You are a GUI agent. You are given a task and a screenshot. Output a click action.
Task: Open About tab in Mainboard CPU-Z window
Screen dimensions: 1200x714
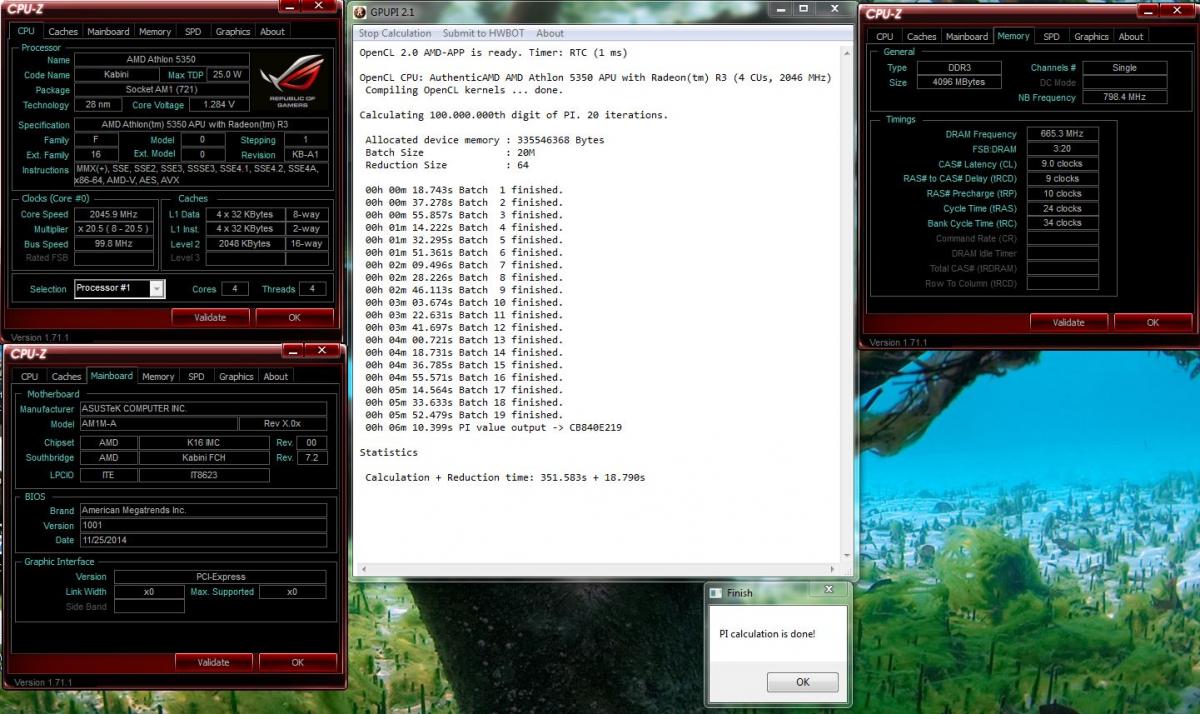276,377
